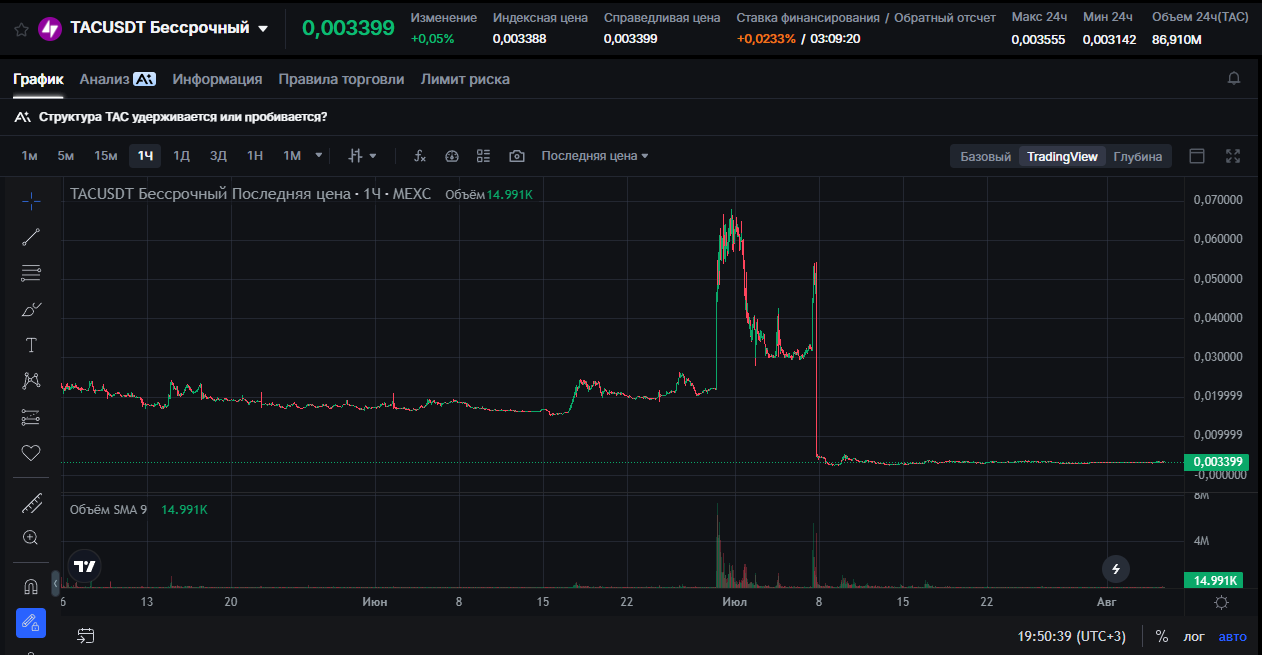The image size is (1262, 655).
Task: Open the financial metrics gauge icon
Action: click(452, 156)
